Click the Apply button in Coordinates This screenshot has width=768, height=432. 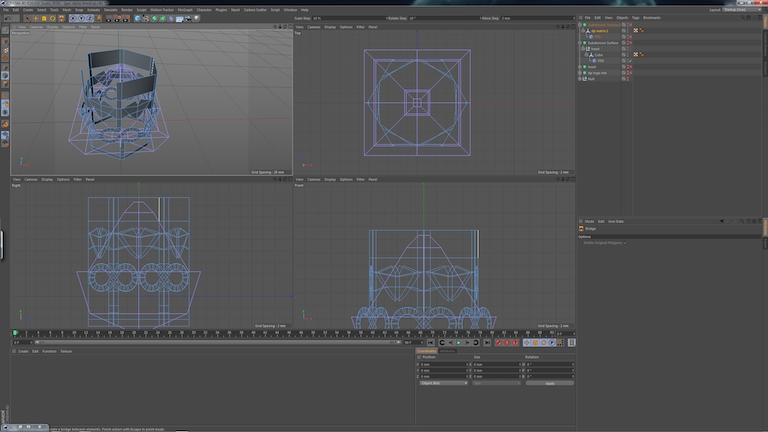pyautogui.click(x=550, y=383)
